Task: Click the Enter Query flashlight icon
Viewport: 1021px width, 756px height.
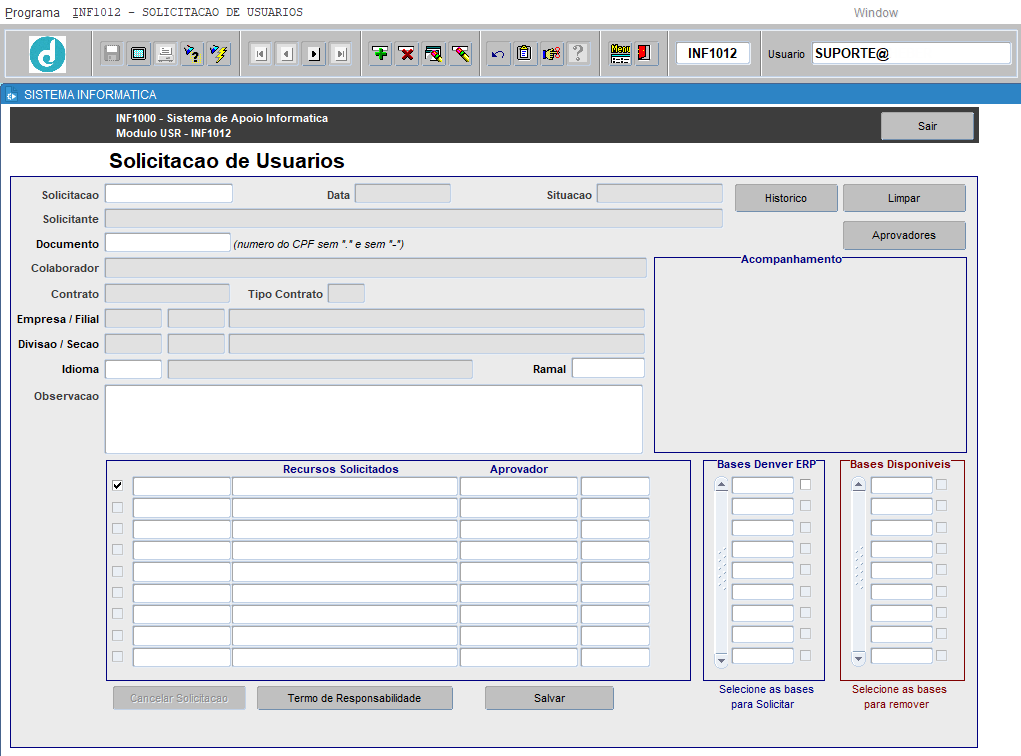Action: point(192,53)
